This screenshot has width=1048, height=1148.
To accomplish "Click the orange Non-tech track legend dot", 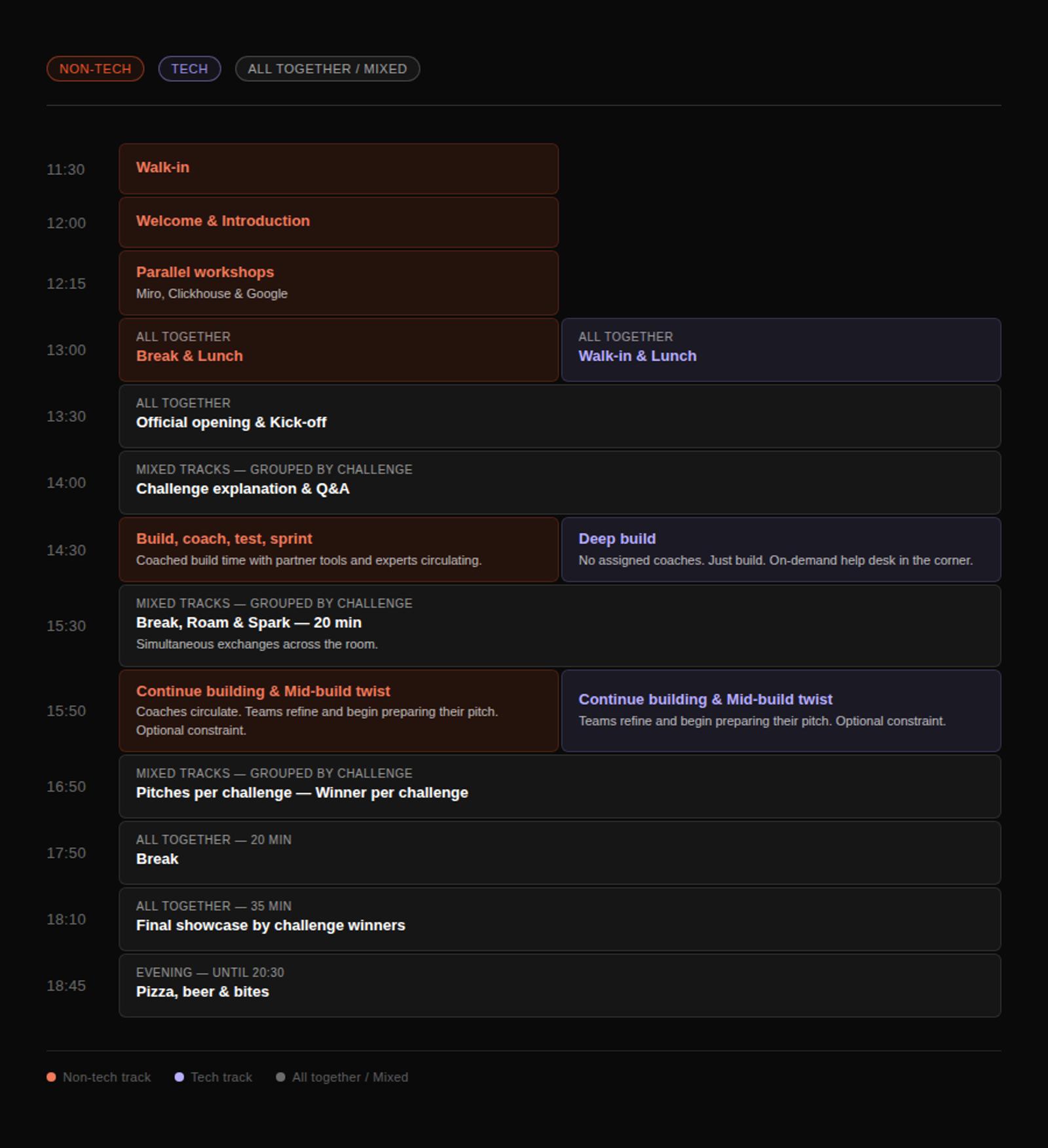I will 51,1077.
